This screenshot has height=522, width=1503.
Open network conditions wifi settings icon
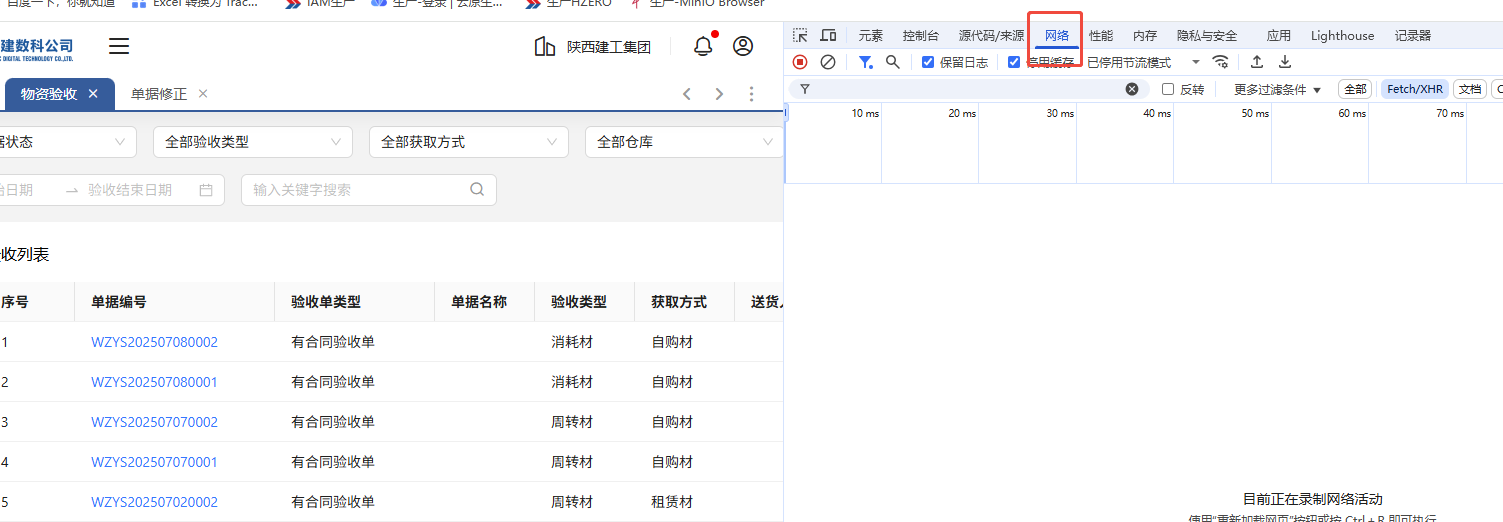1220,62
